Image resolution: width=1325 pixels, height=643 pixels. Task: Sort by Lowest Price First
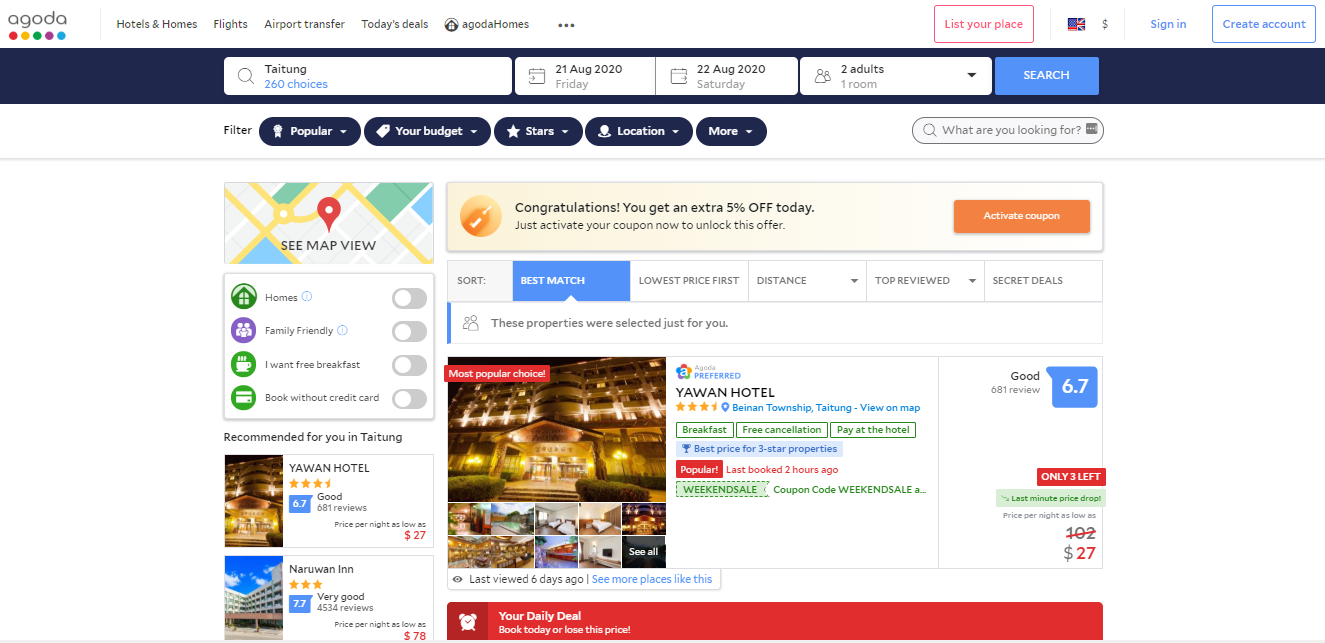click(x=689, y=281)
